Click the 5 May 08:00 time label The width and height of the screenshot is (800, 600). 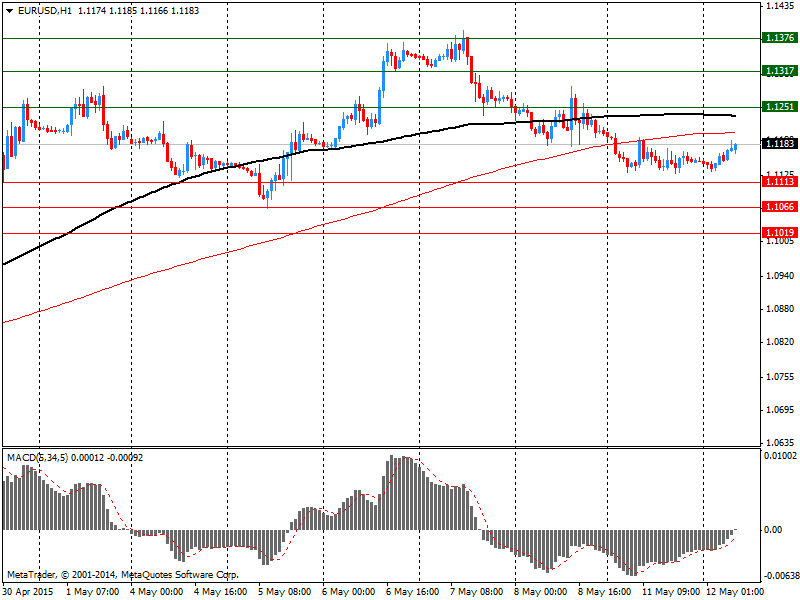(285, 592)
